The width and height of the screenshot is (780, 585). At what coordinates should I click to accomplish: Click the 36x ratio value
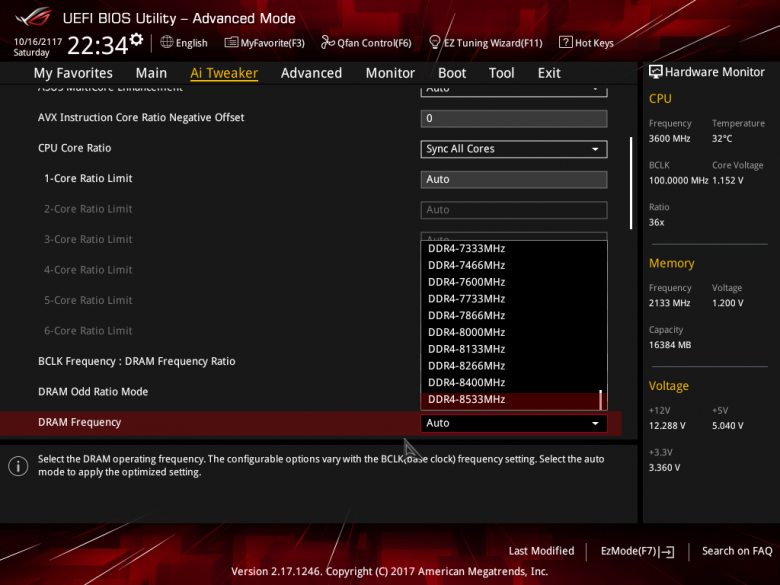(x=656, y=222)
